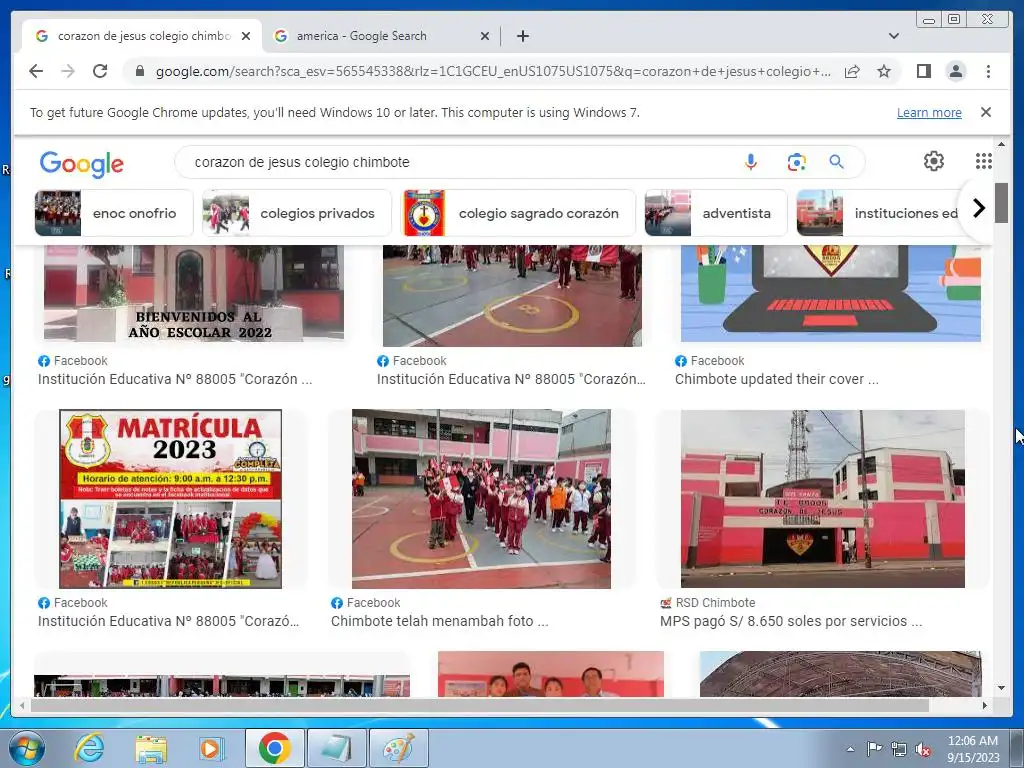
Task: Click the Google logo
Action: [x=82, y=163]
